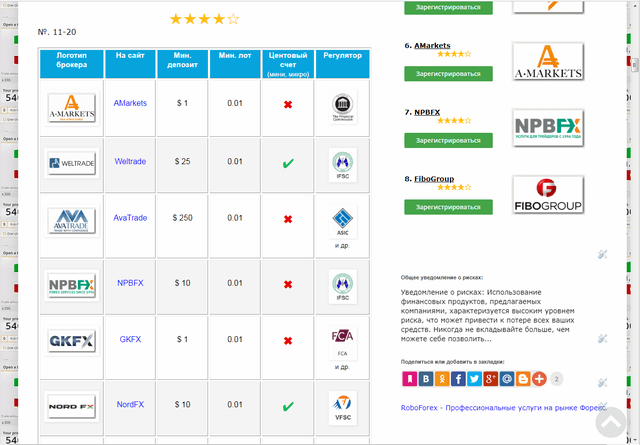
Task: Share via VKontakte icon
Action: [426, 379]
